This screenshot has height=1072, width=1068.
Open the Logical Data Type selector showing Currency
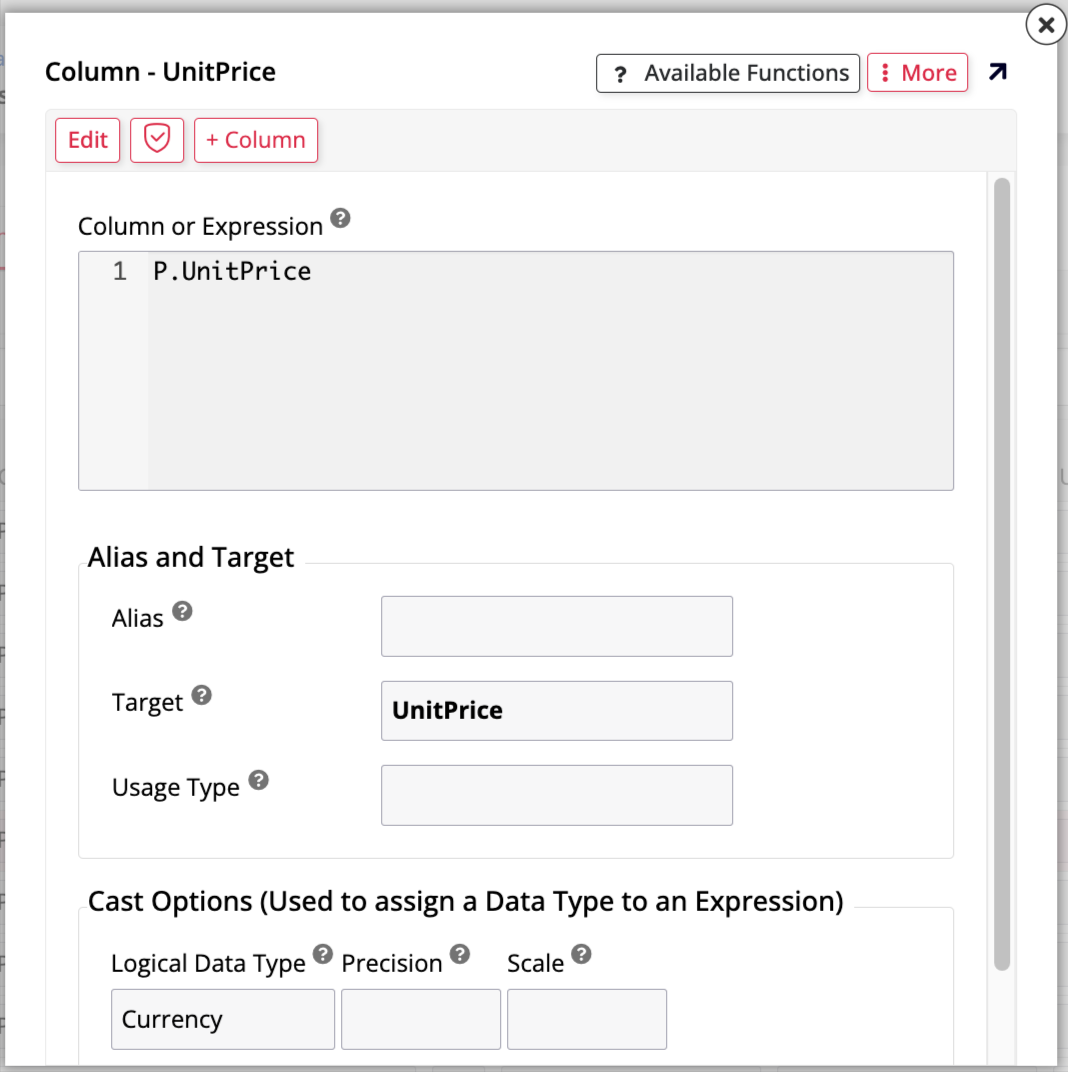click(x=222, y=1018)
